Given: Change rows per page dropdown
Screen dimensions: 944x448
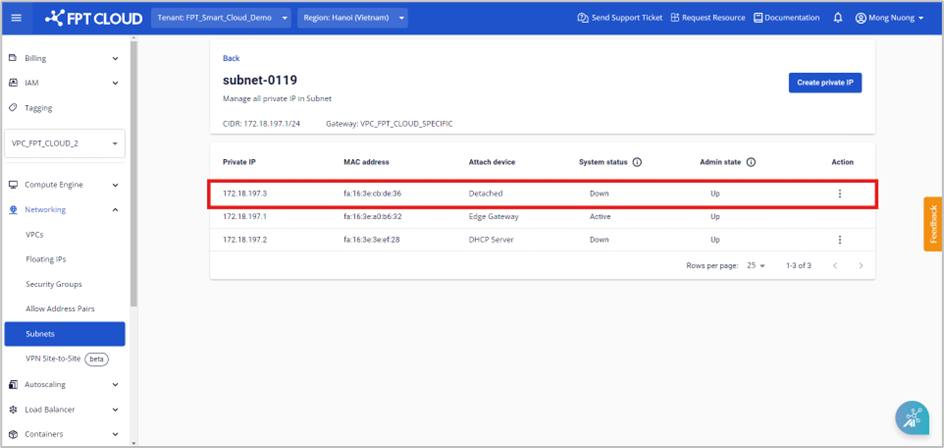Looking at the screenshot, I should click(754, 266).
